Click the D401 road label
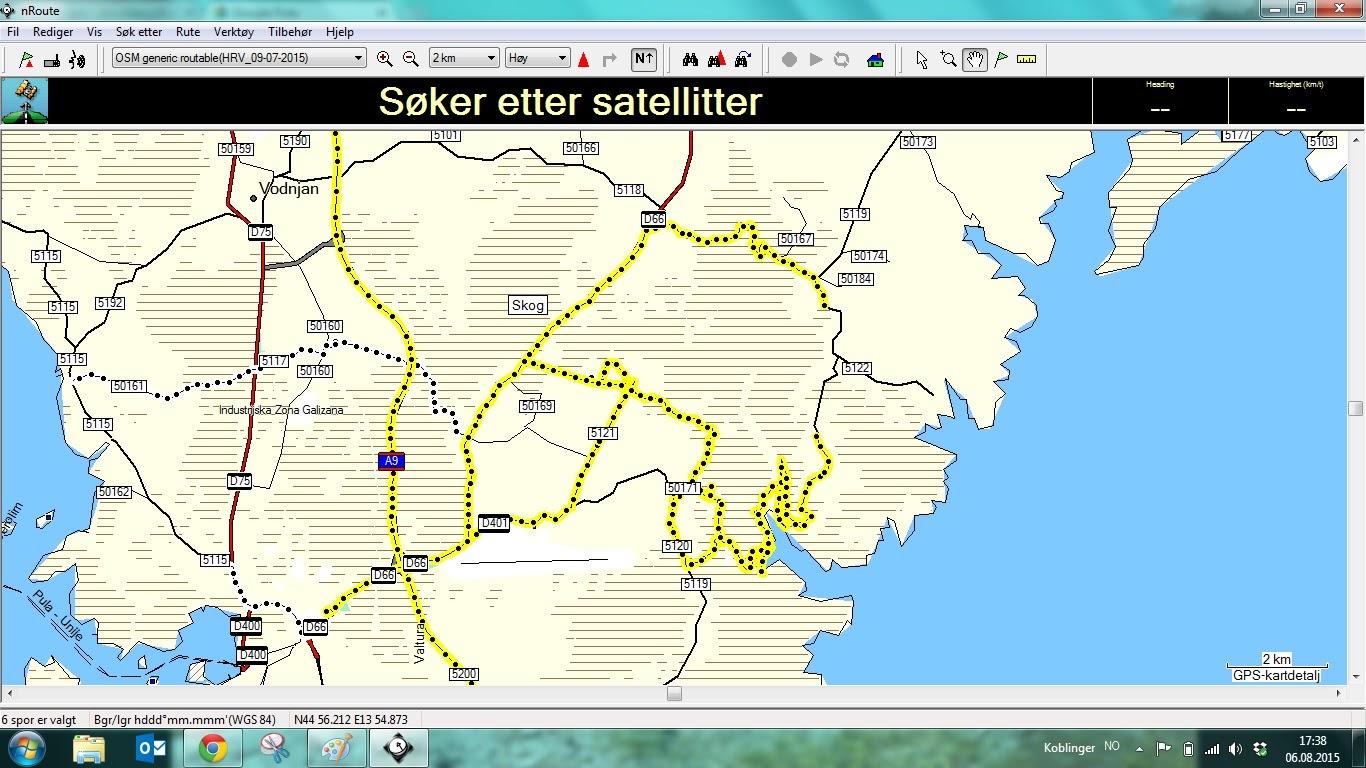Viewport: 1366px width, 768px height. pos(494,523)
